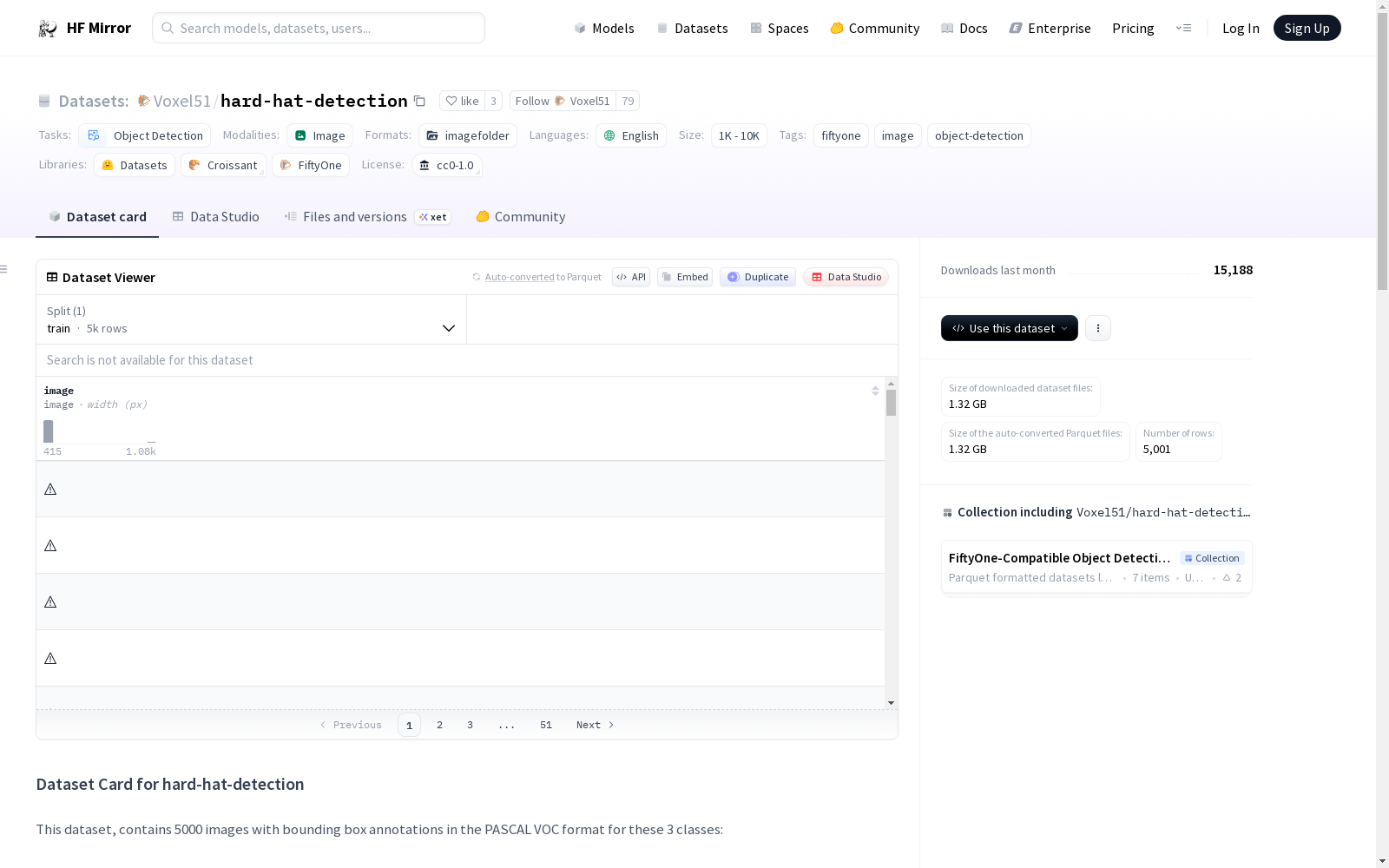Click the search models input field
This screenshot has width=1389, height=868.
coord(319,28)
